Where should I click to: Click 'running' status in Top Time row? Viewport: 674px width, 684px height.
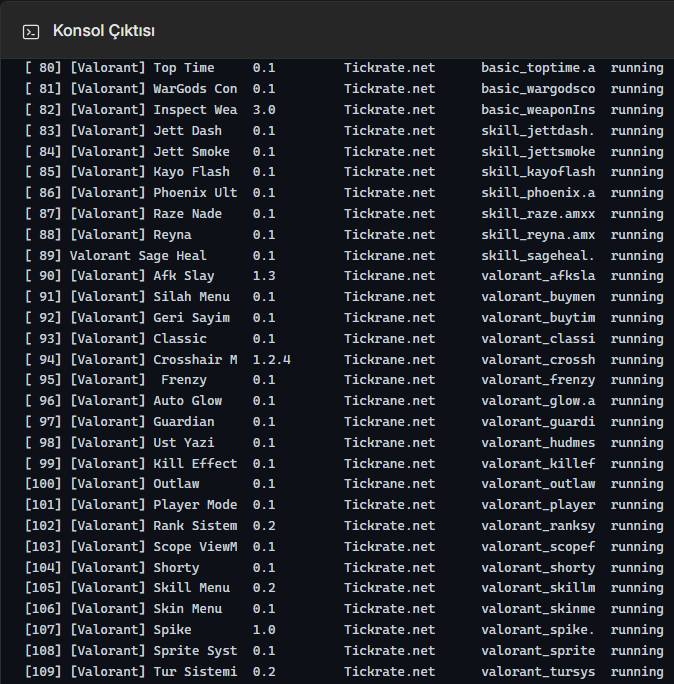[637, 68]
